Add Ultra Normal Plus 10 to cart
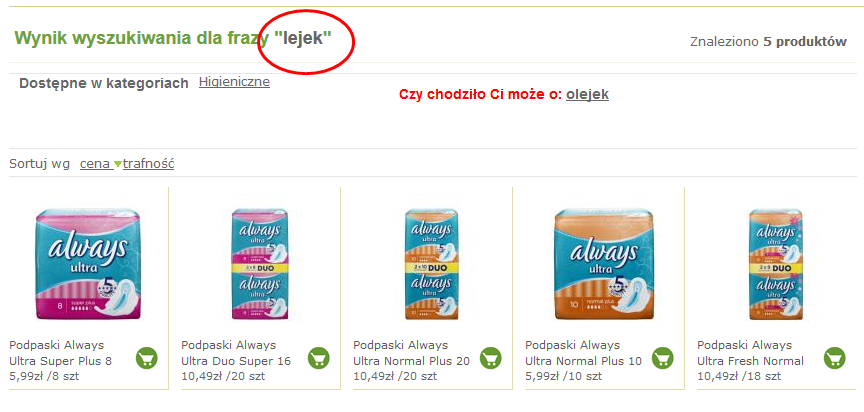This screenshot has height=412, width=864. [x=662, y=358]
